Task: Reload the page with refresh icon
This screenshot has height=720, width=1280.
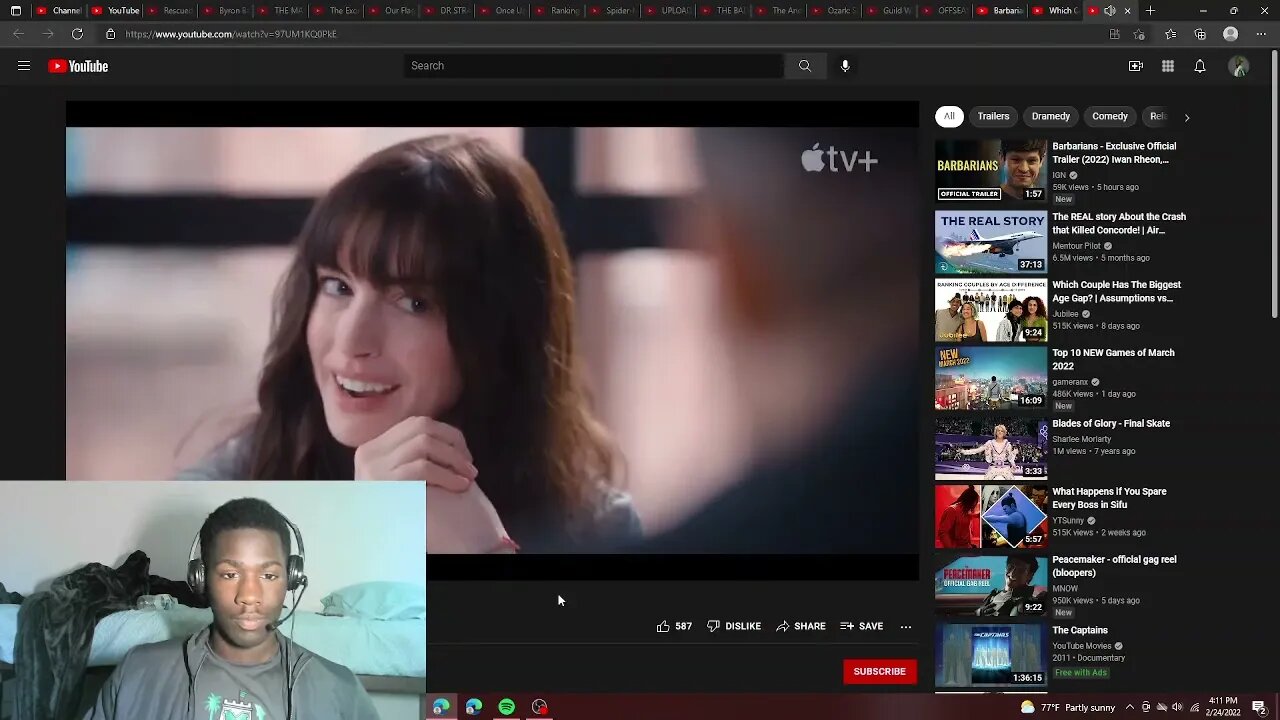Action: click(77, 34)
